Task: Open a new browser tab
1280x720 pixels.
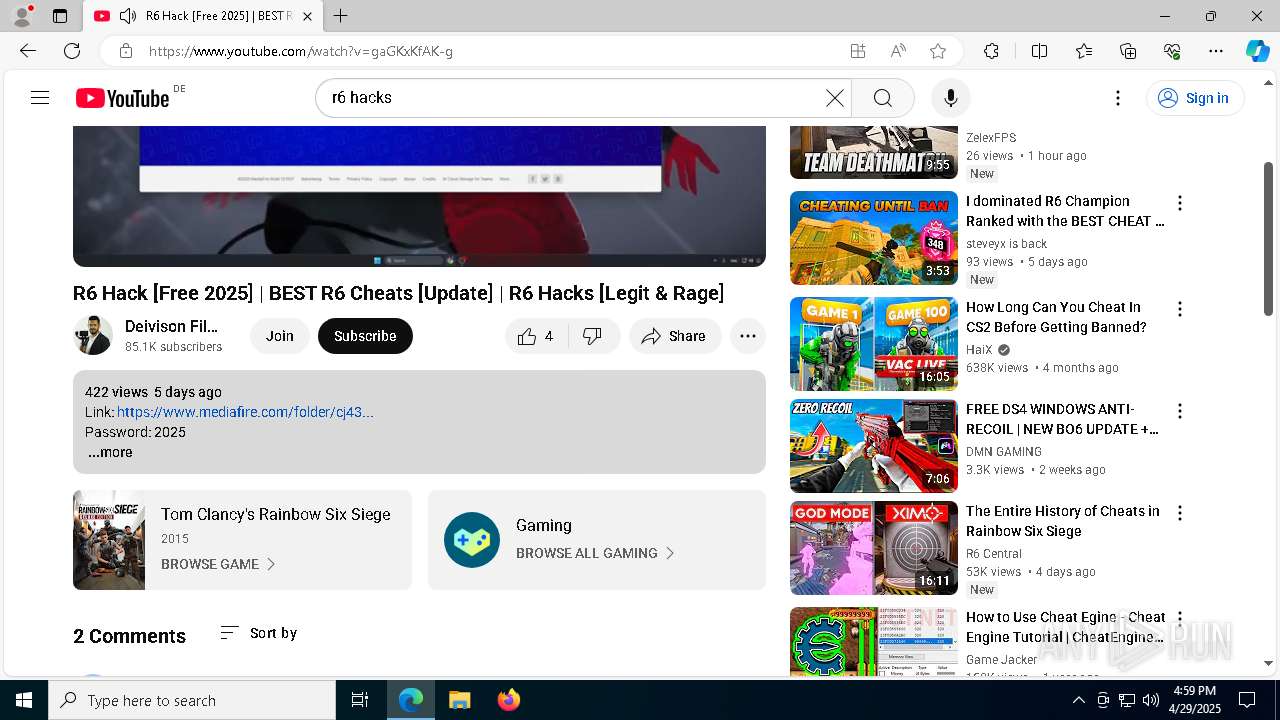Action: (340, 16)
